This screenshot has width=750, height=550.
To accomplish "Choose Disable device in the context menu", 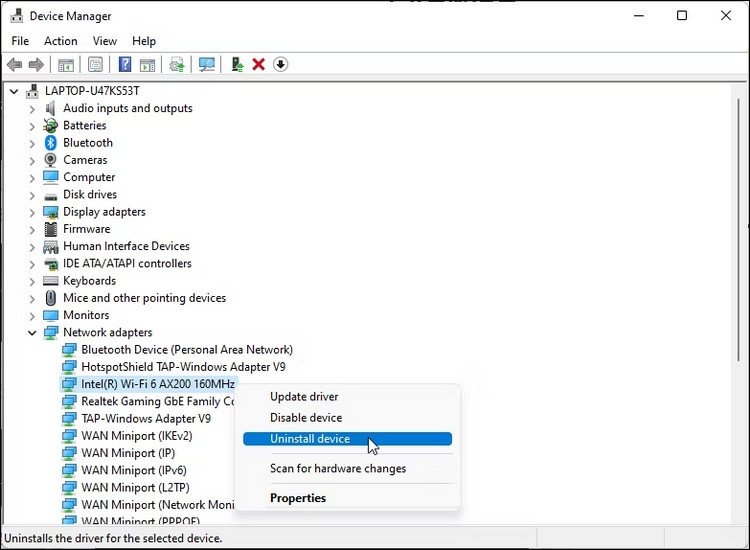I will (305, 418).
